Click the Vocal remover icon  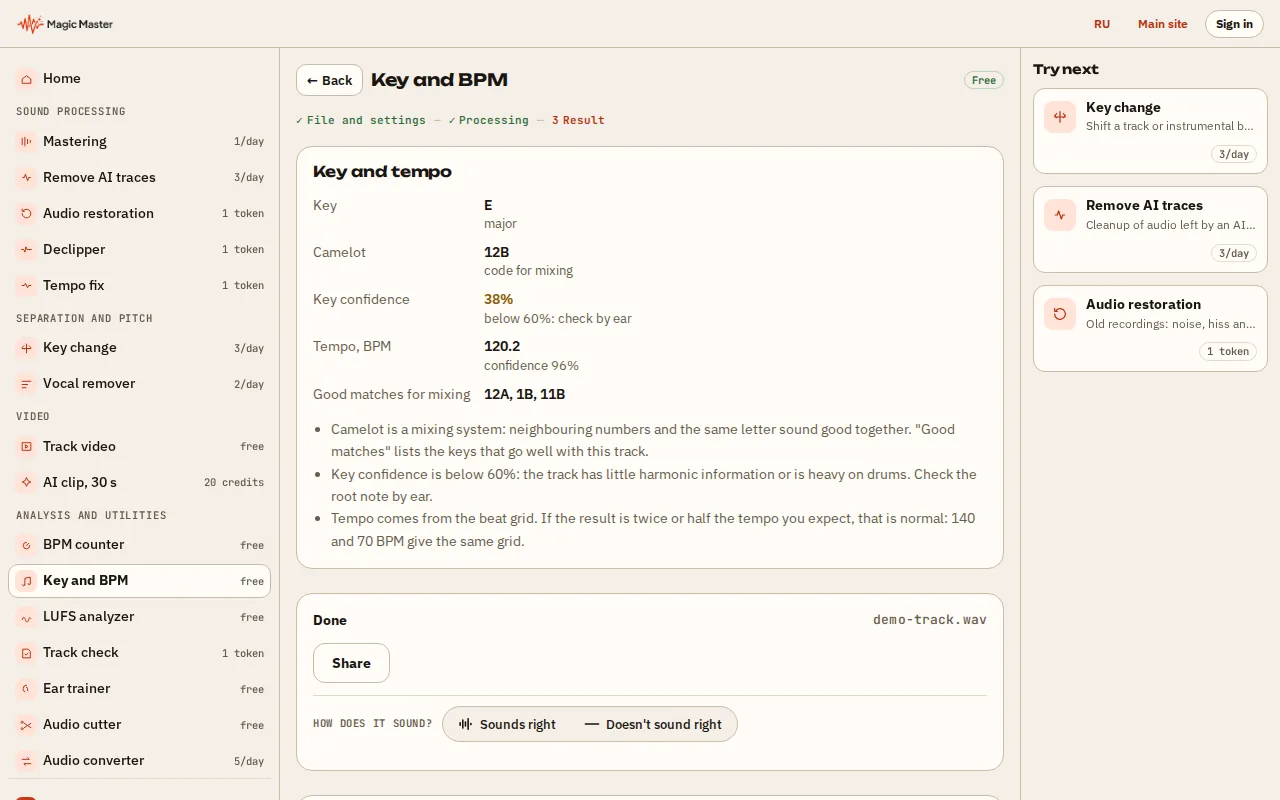[x=26, y=384]
